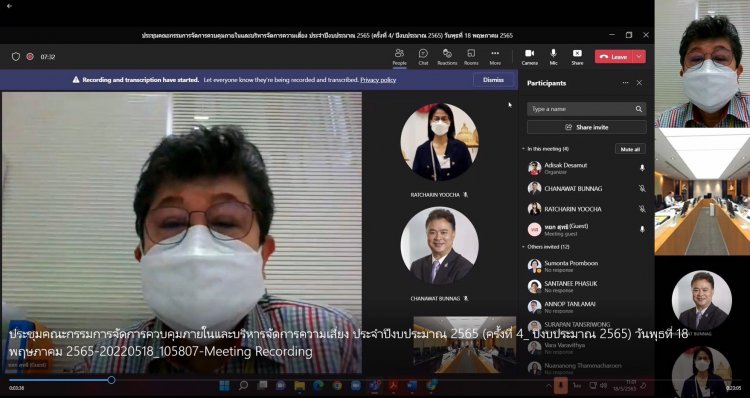Click the Share invite button
This screenshot has width=750, height=398.
(x=586, y=127)
